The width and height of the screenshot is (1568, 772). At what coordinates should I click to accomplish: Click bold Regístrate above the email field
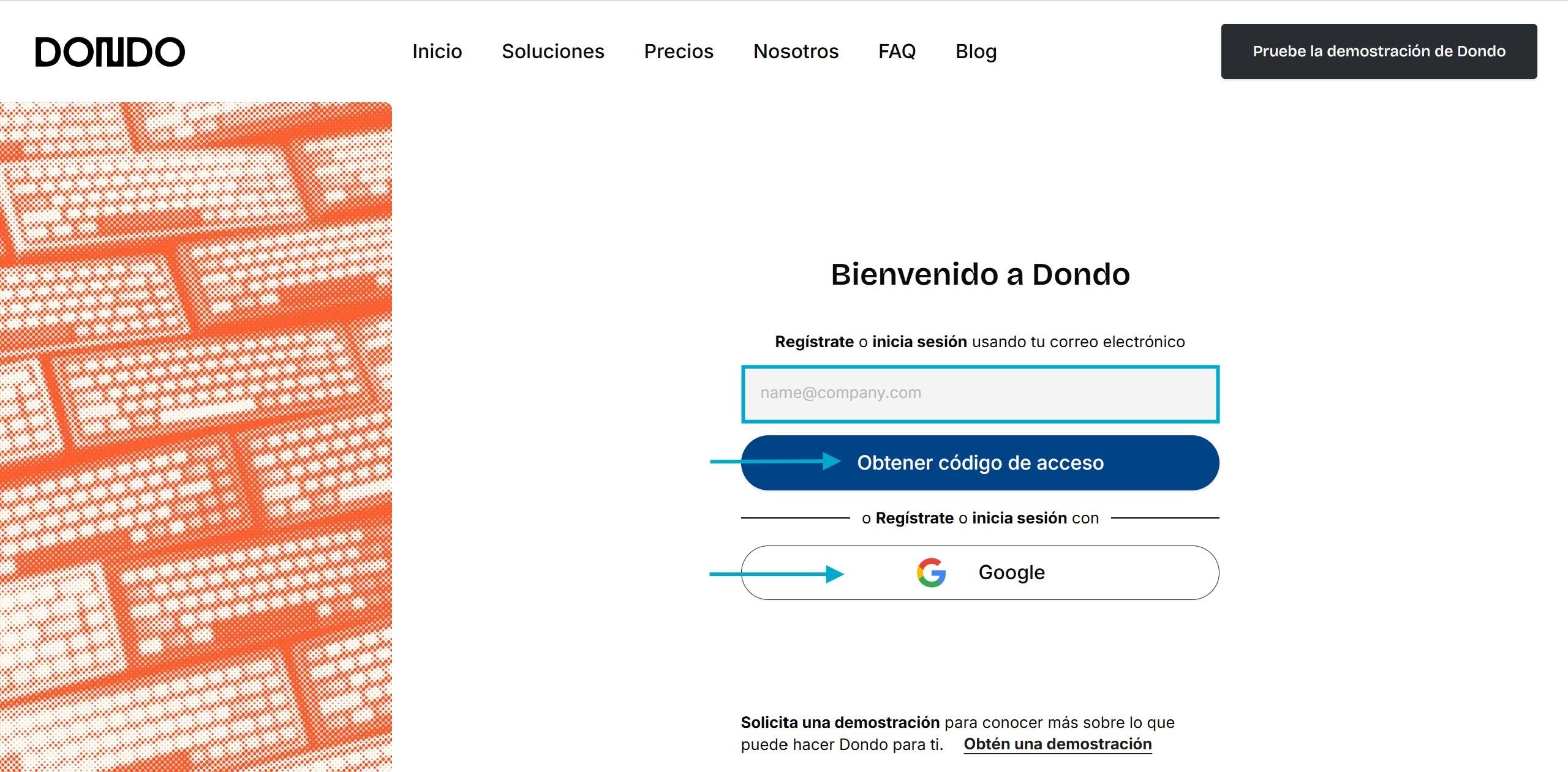814,342
